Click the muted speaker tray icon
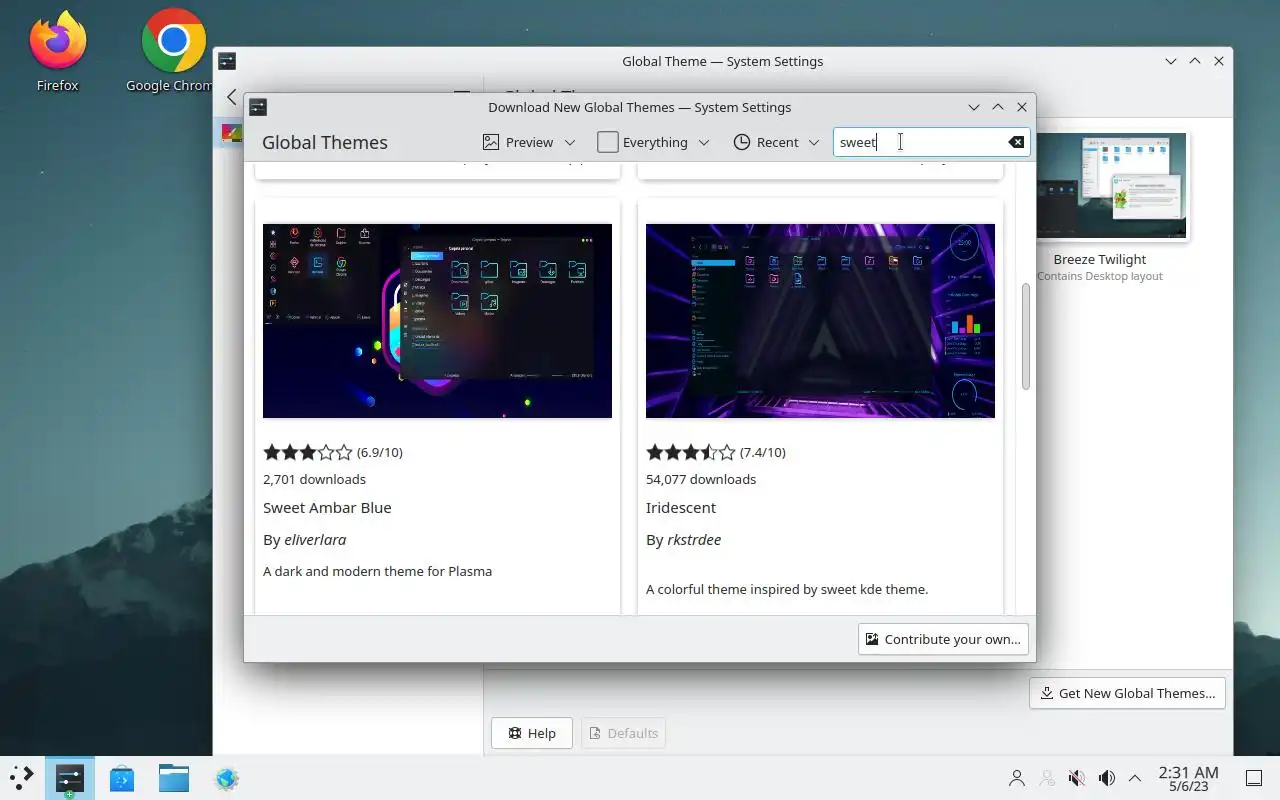Viewport: 1280px width, 800px height. [x=1077, y=778]
